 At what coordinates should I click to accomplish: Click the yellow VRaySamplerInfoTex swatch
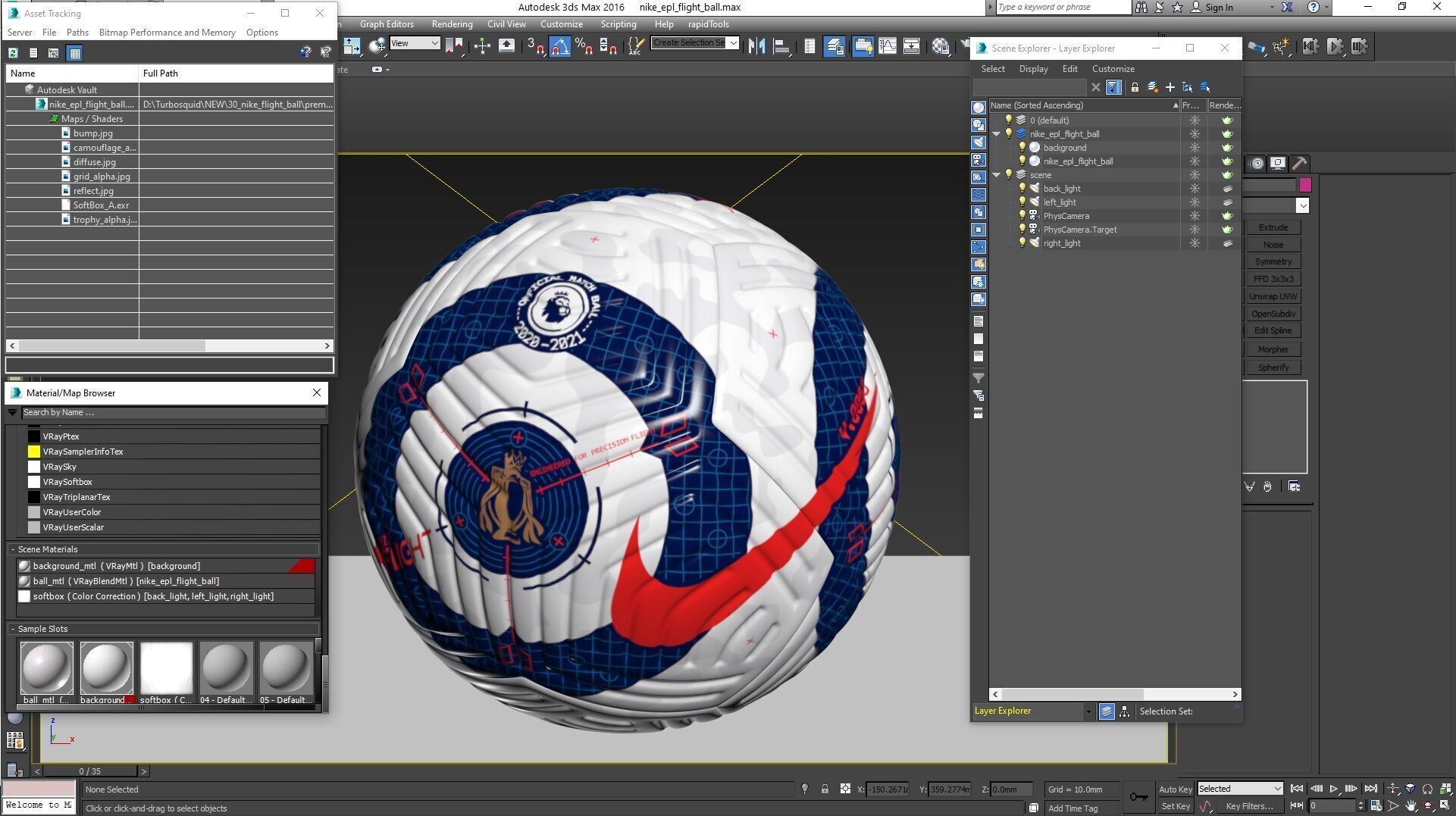point(34,452)
